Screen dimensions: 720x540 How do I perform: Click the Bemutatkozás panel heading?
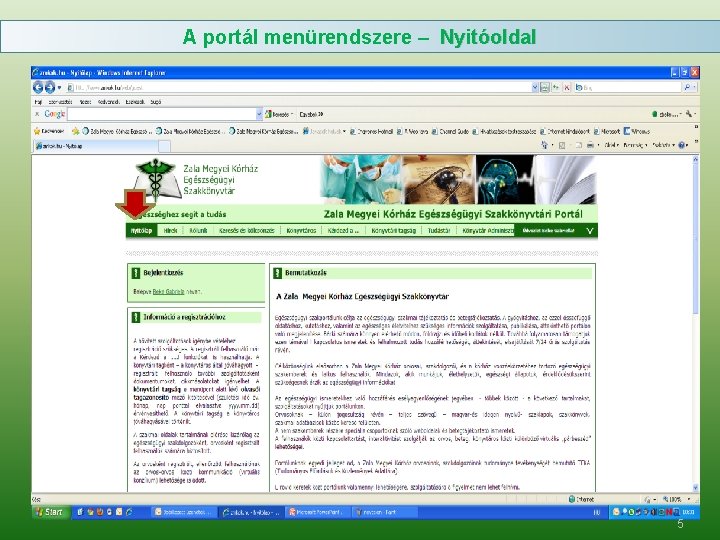(x=305, y=273)
